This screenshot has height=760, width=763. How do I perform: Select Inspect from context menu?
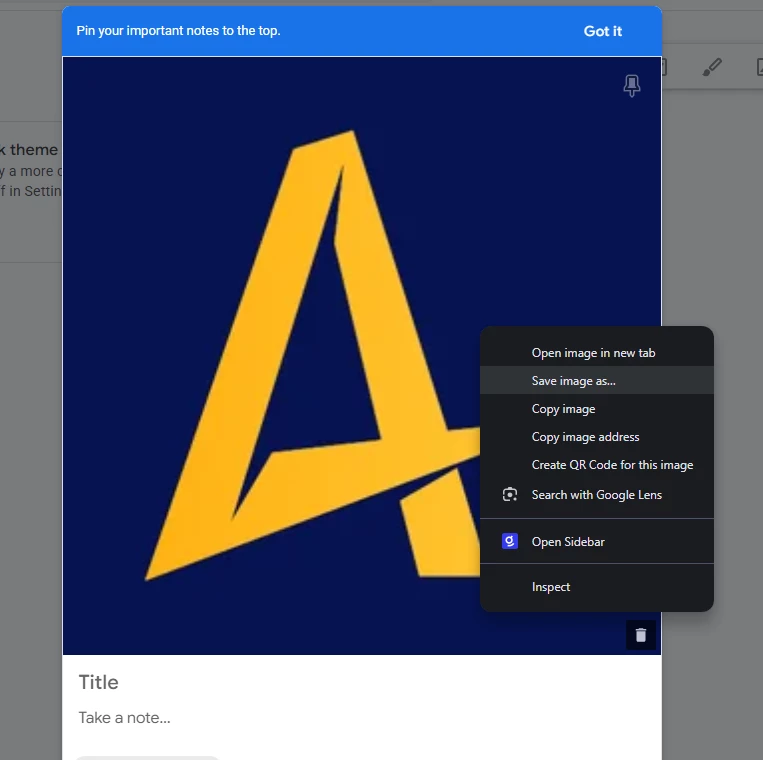(x=597, y=587)
